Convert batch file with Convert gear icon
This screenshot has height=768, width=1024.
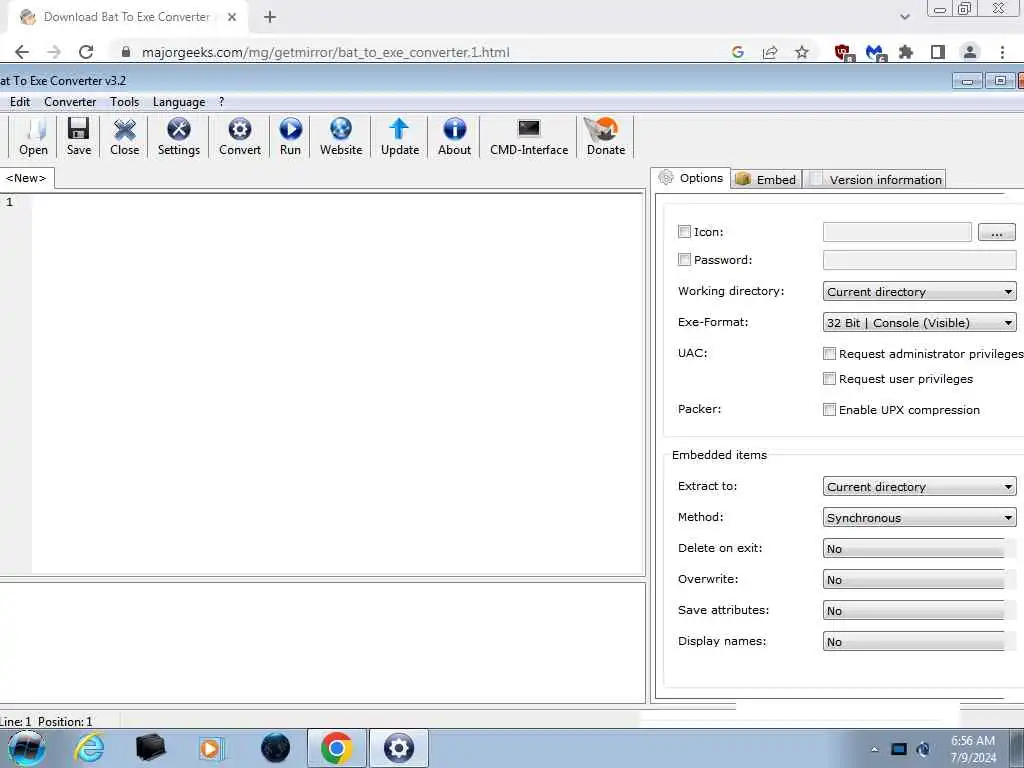[240, 136]
